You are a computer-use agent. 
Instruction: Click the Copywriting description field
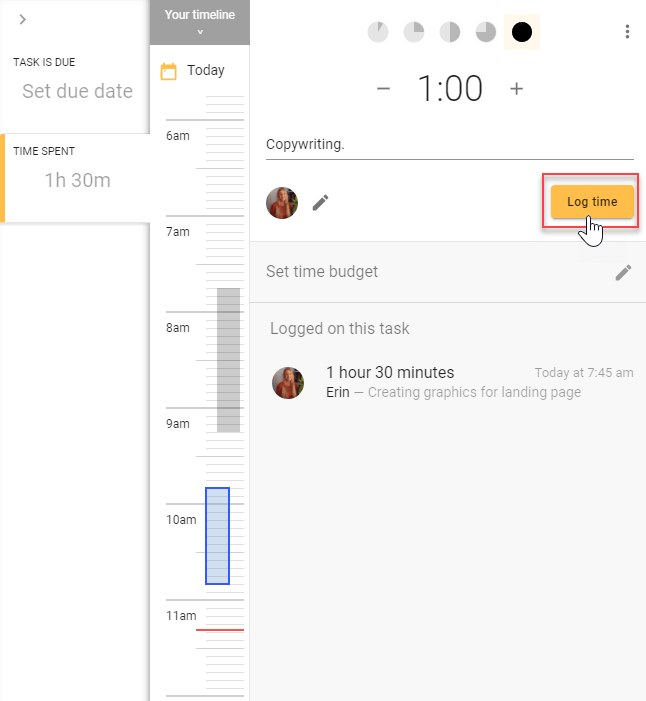tap(450, 145)
